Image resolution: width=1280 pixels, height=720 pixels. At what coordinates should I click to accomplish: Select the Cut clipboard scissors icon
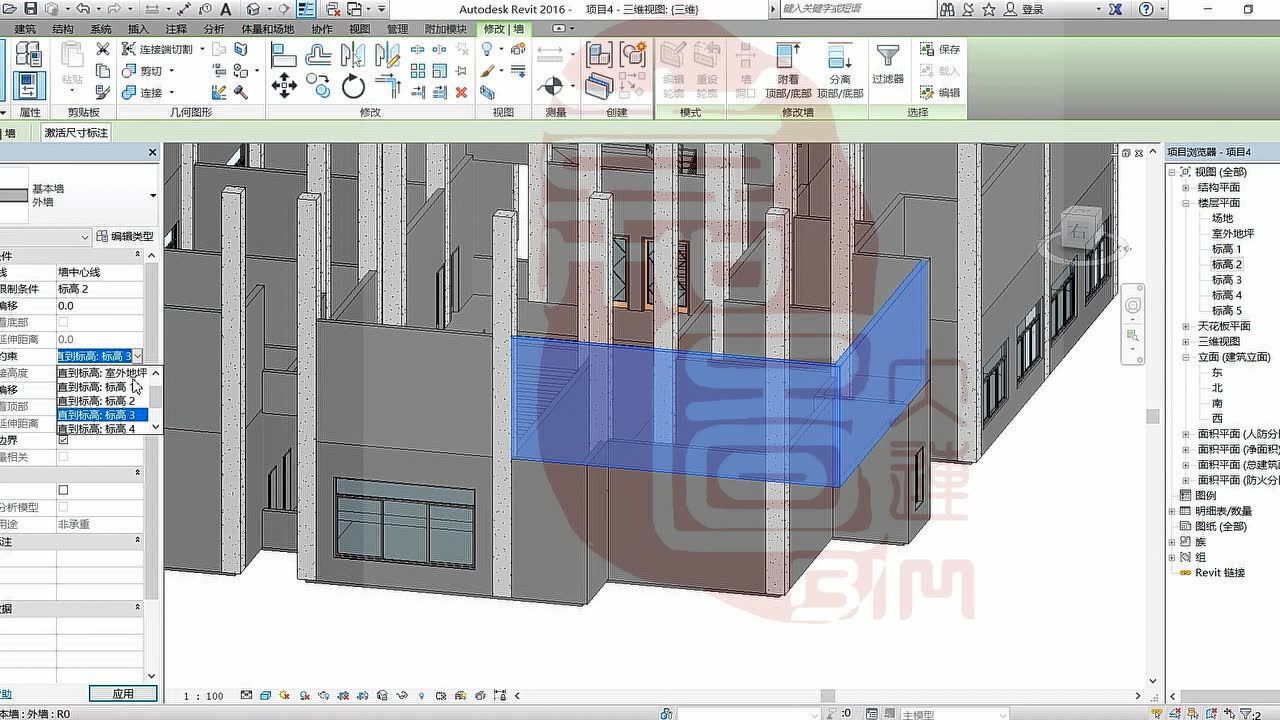pyautogui.click(x=103, y=49)
